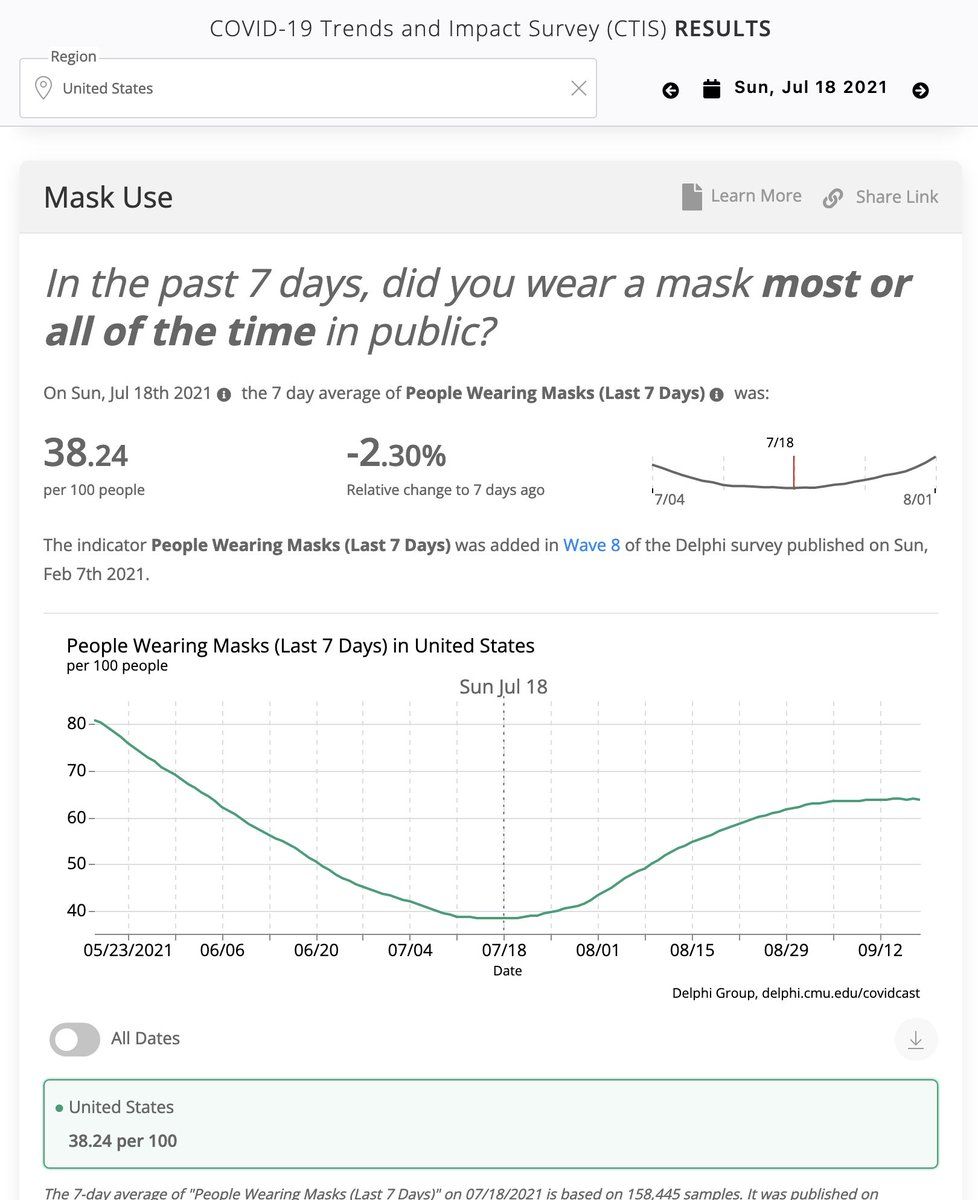Viewport: 978px width, 1200px height.
Task: Clear the United States region selection
Action: (x=578, y=88)
